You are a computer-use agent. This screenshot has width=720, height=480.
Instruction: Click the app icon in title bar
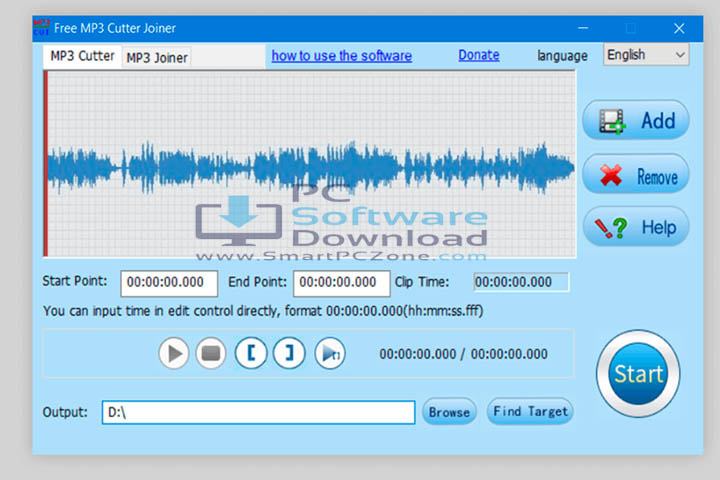pyautogui.click(x=41, y=28)
